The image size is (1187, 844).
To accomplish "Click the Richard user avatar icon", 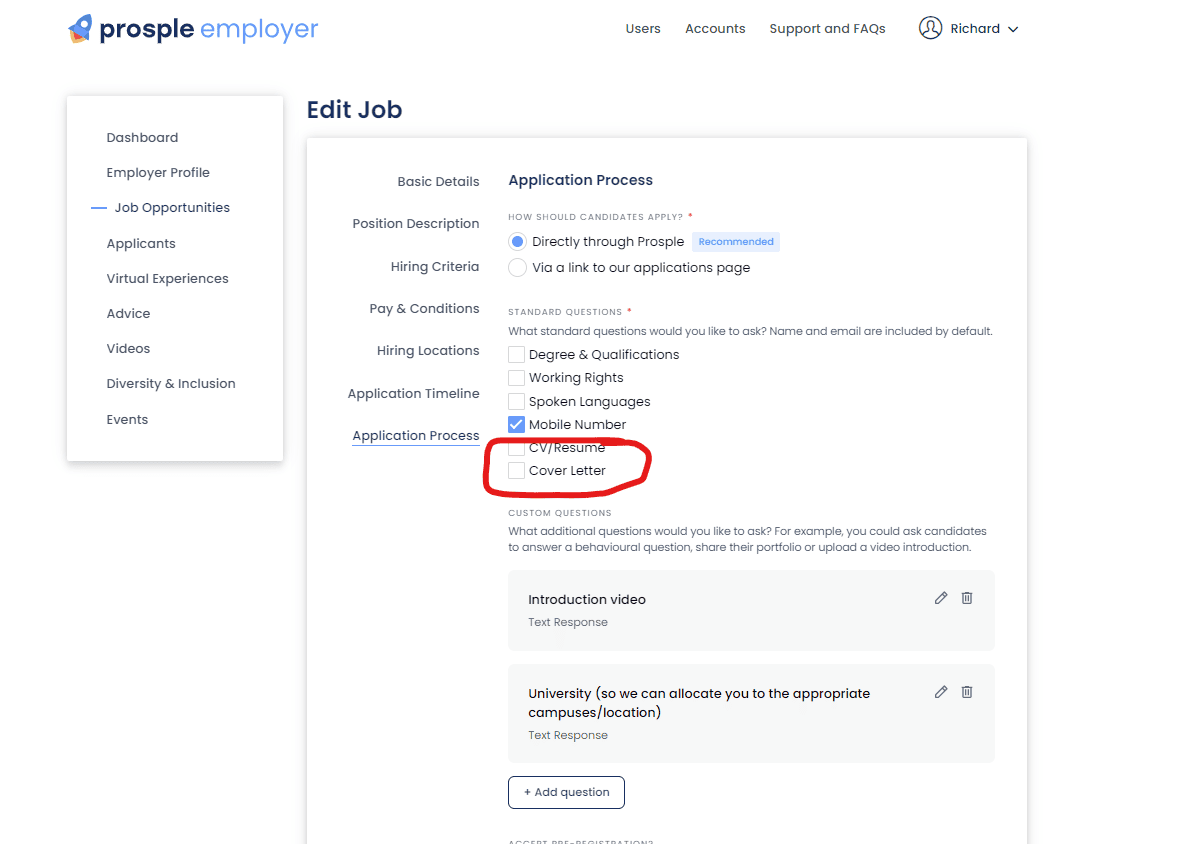I will (930, 29).
